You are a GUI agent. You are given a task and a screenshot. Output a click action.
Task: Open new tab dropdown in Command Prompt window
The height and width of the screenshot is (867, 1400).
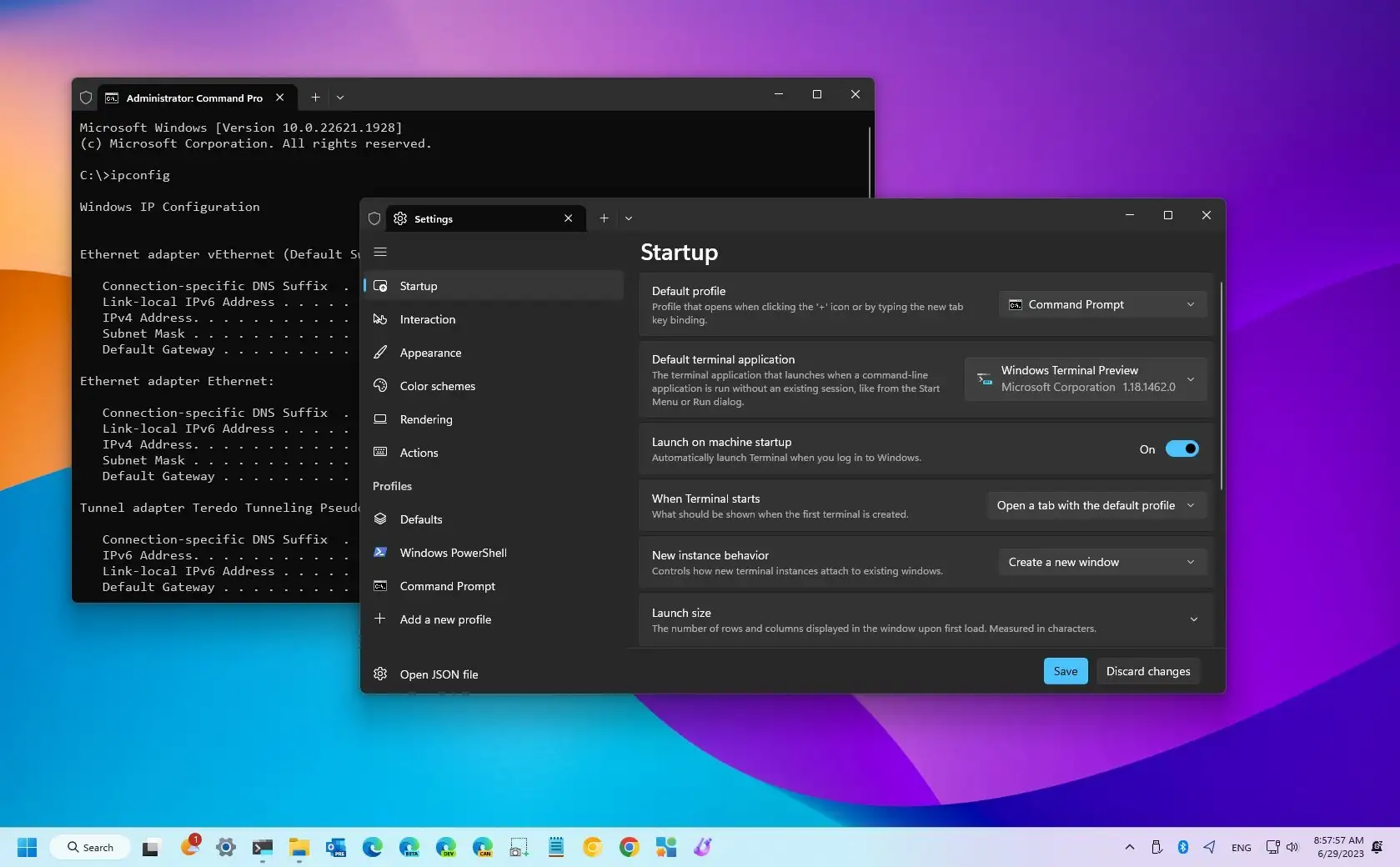click(340, 98)
